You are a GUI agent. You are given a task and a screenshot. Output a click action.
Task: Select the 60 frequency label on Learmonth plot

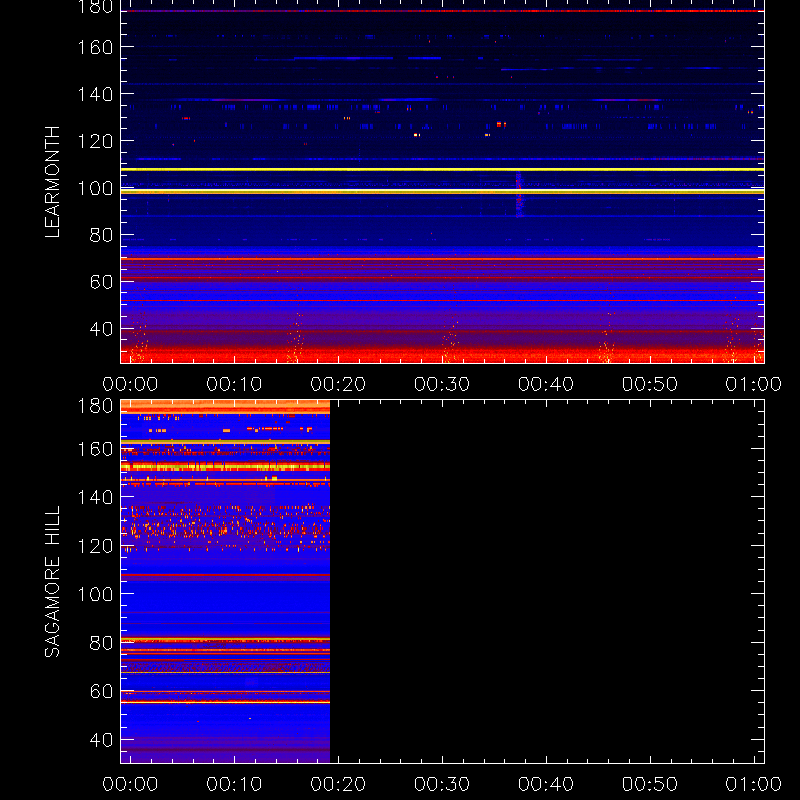click(101, 282)
